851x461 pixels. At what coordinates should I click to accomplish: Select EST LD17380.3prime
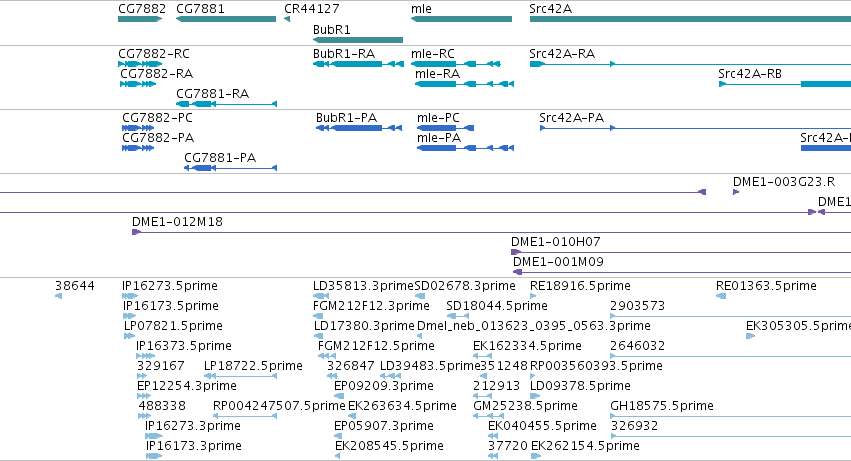(364, 326)
